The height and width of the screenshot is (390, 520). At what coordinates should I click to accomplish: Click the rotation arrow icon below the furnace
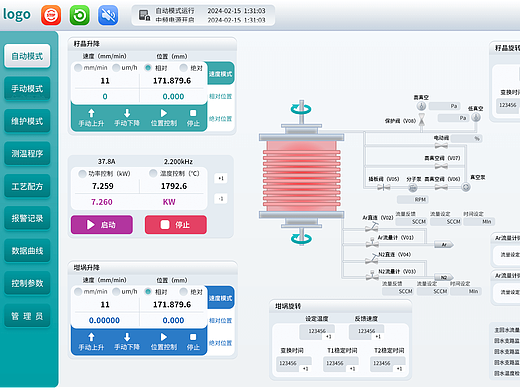coord(301,238)
